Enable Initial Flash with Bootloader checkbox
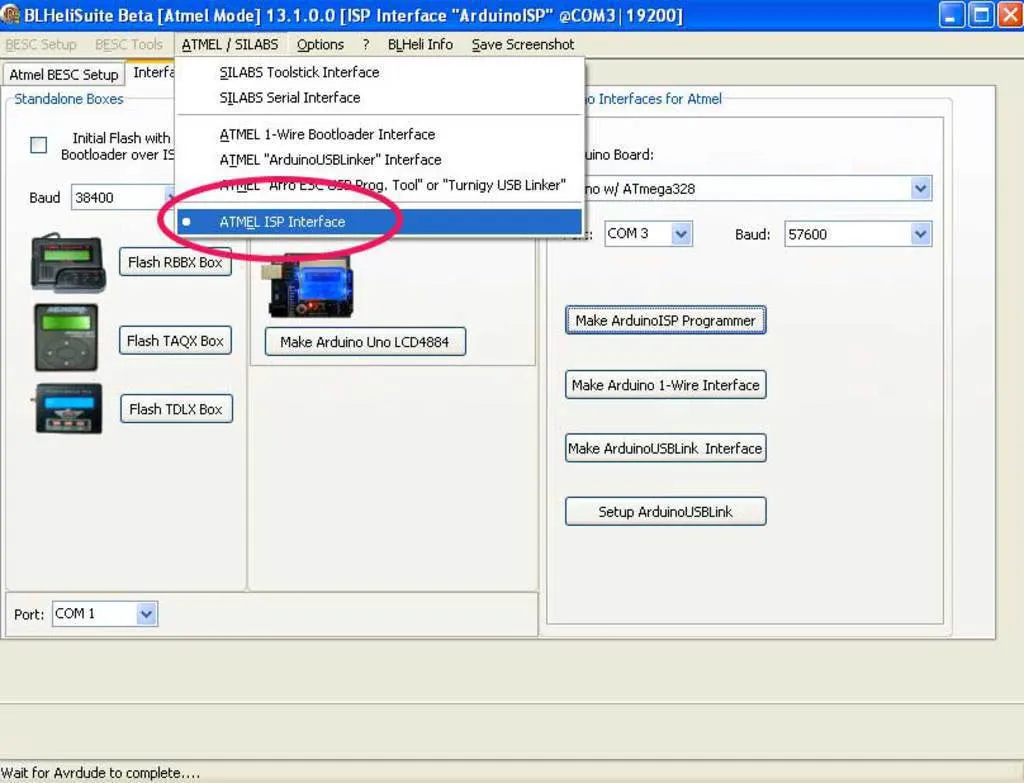Viewport: 1024px width, 783px height. pos(39,145)
